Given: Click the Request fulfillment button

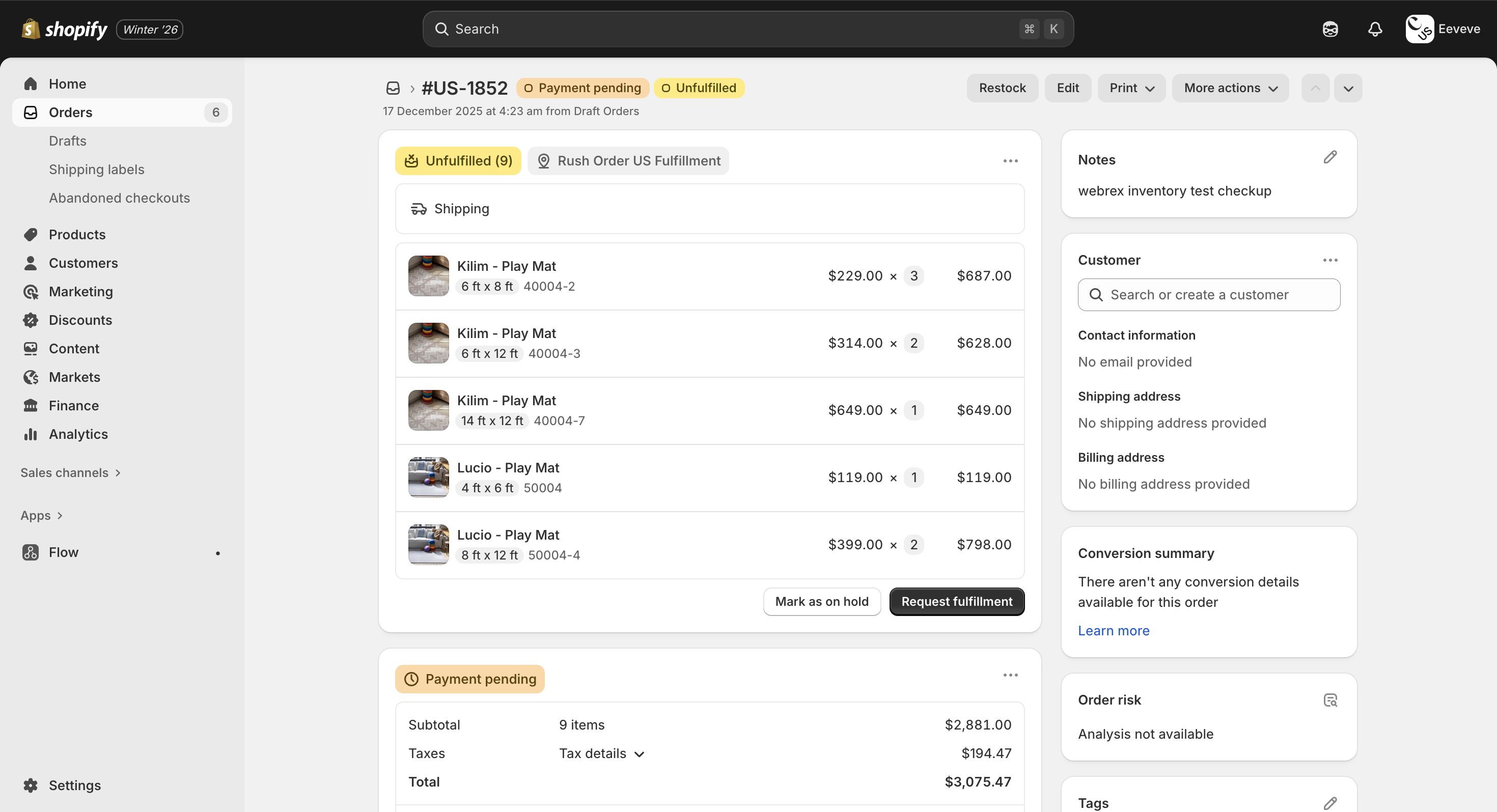Looking at the screenshot, I should click(956, 601).
